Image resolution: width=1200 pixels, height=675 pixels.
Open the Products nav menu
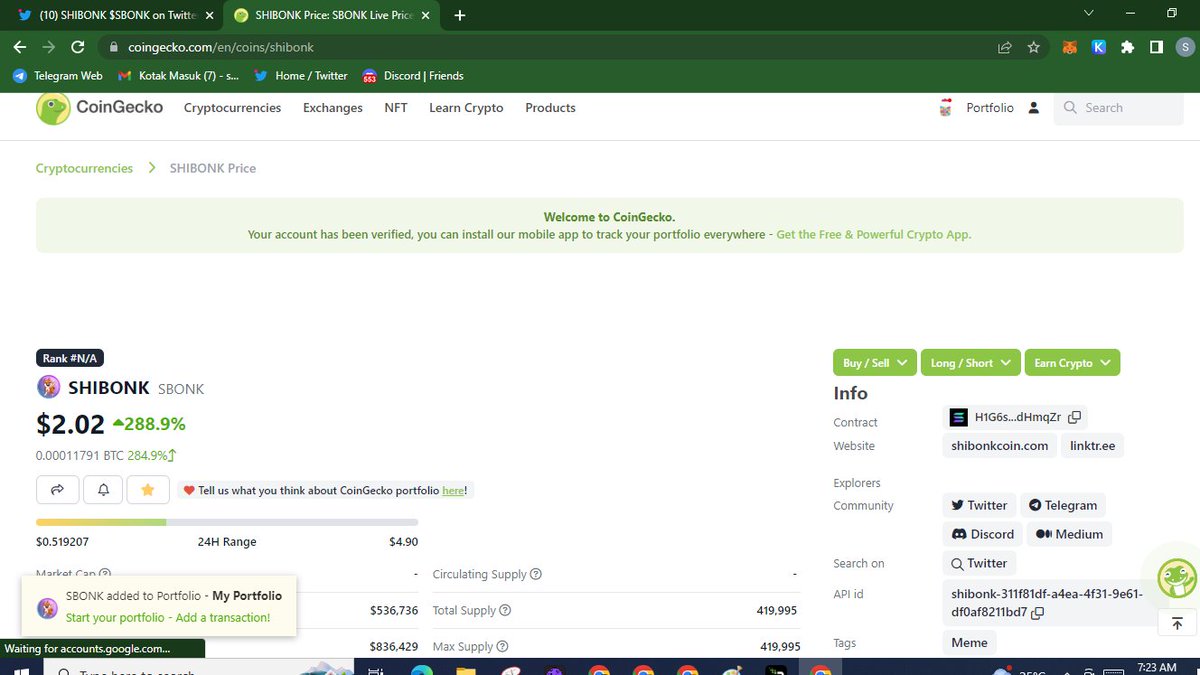point(550,108)
